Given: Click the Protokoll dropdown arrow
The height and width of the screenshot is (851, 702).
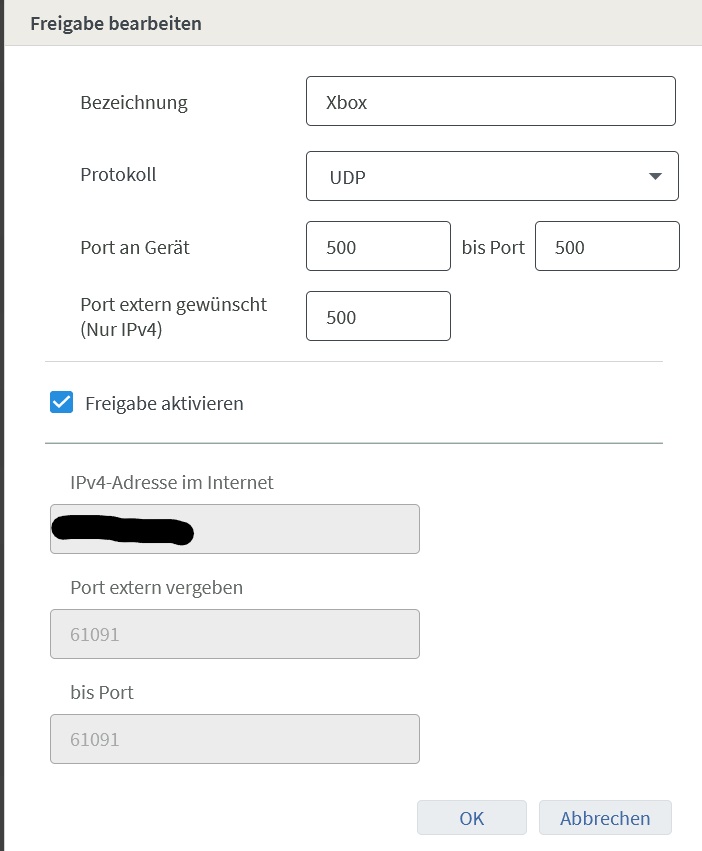Looking at the screenshot, I should (655, 176).
